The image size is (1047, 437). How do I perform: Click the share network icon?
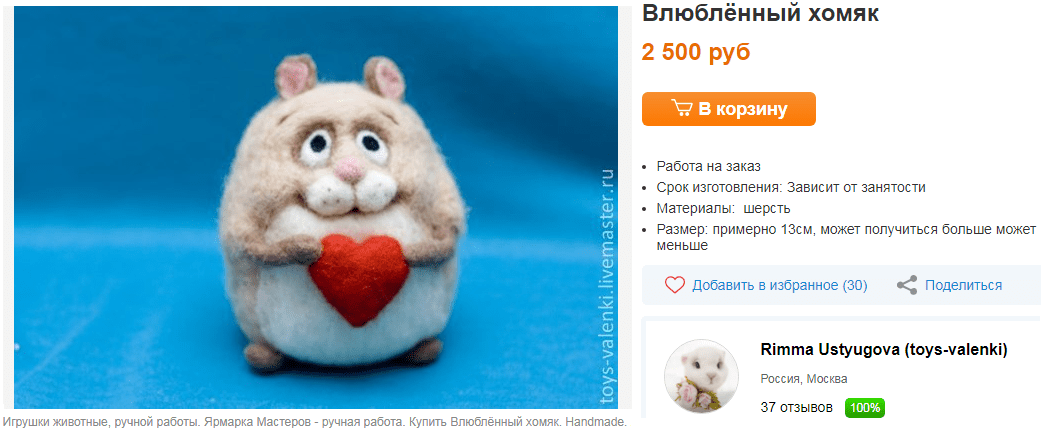[907, 285]
